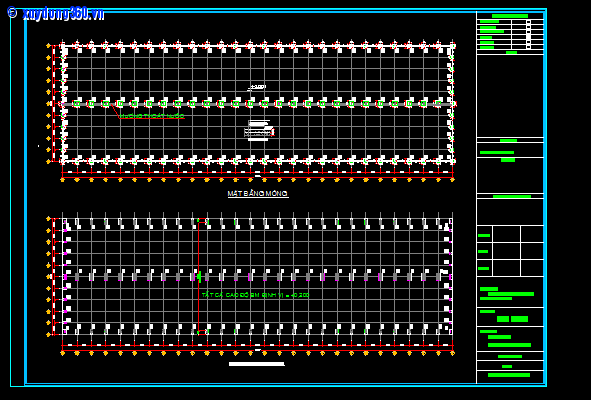Pick the red vertical section line in lower plan
The width and height of the screenshot is (591, 400).
[198, 276]
